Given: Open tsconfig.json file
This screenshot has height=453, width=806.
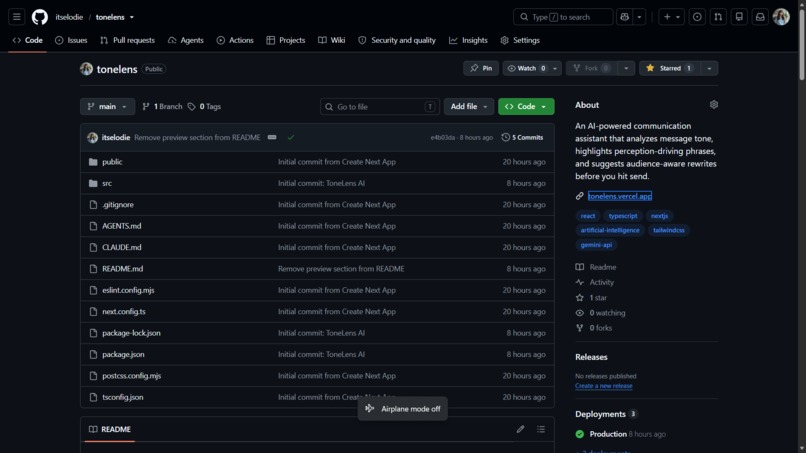Looking at the screenshot, I should [122, 397].
